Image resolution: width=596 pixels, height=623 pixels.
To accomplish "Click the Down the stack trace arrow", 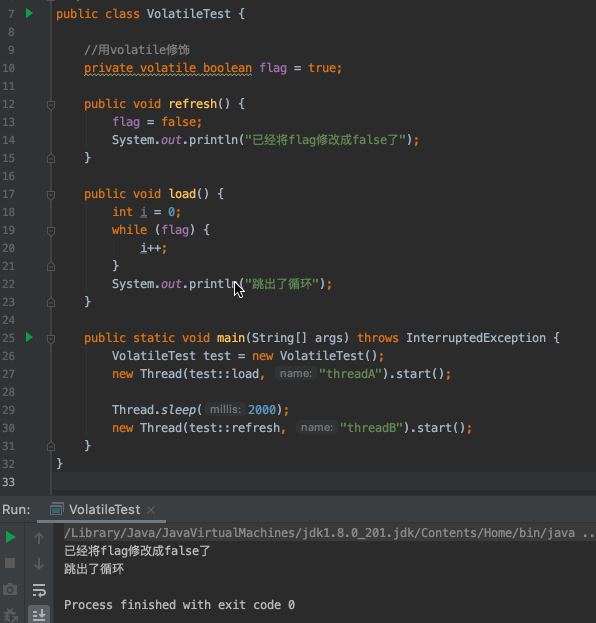I will point(39,563).
